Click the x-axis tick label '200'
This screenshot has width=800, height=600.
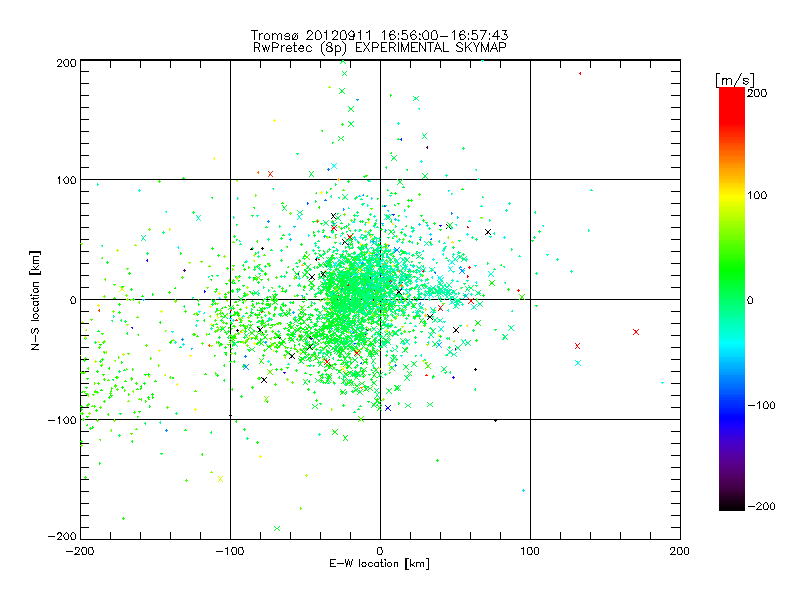pyautogui.click(x=680, y=551)
